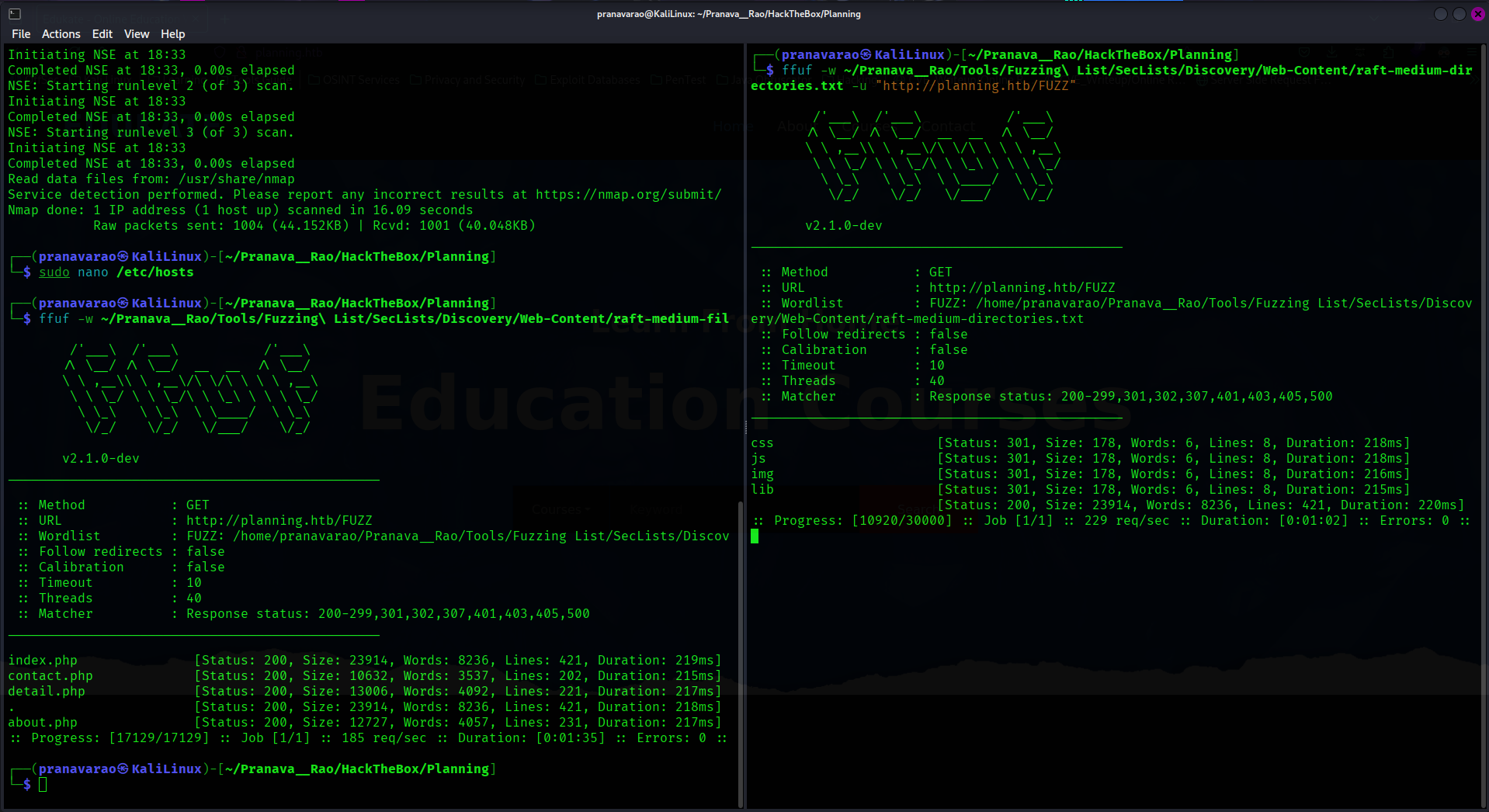The height and width of the screenshot is (812, 1489).
Task: Click the green cursor block in right pane
Action: coord(755,536)
